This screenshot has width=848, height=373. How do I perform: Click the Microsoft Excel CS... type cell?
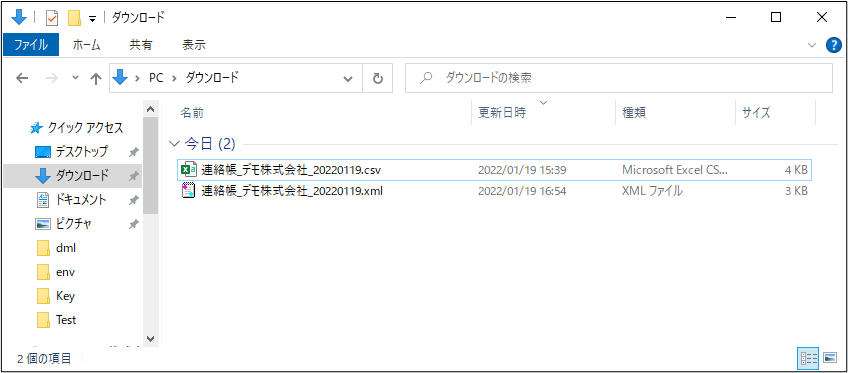coord(675,170)
